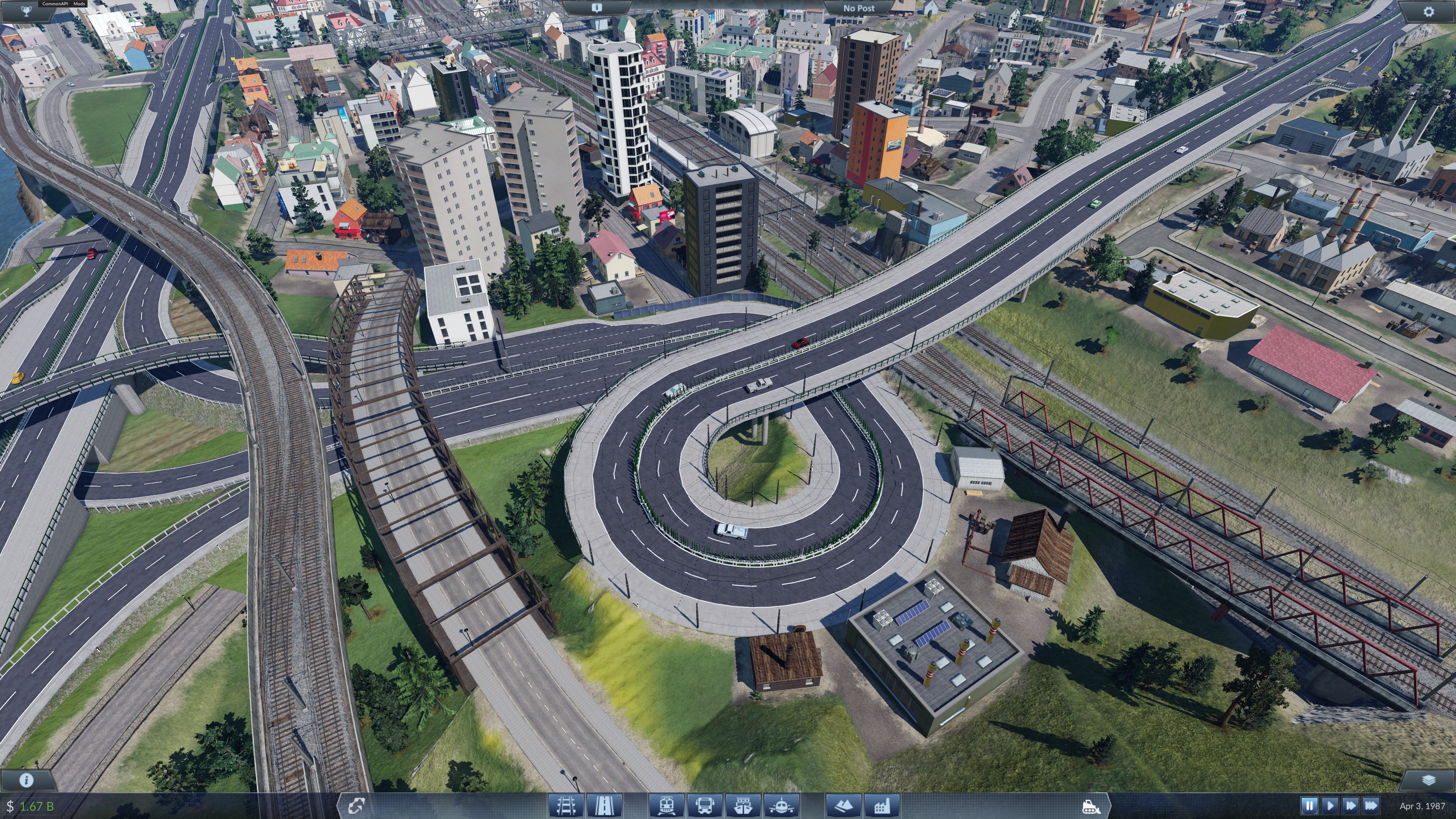This screenshot has height=819, width=1456.
Task: Open the info button at bottom left
Action: click(x=26, y=780)
